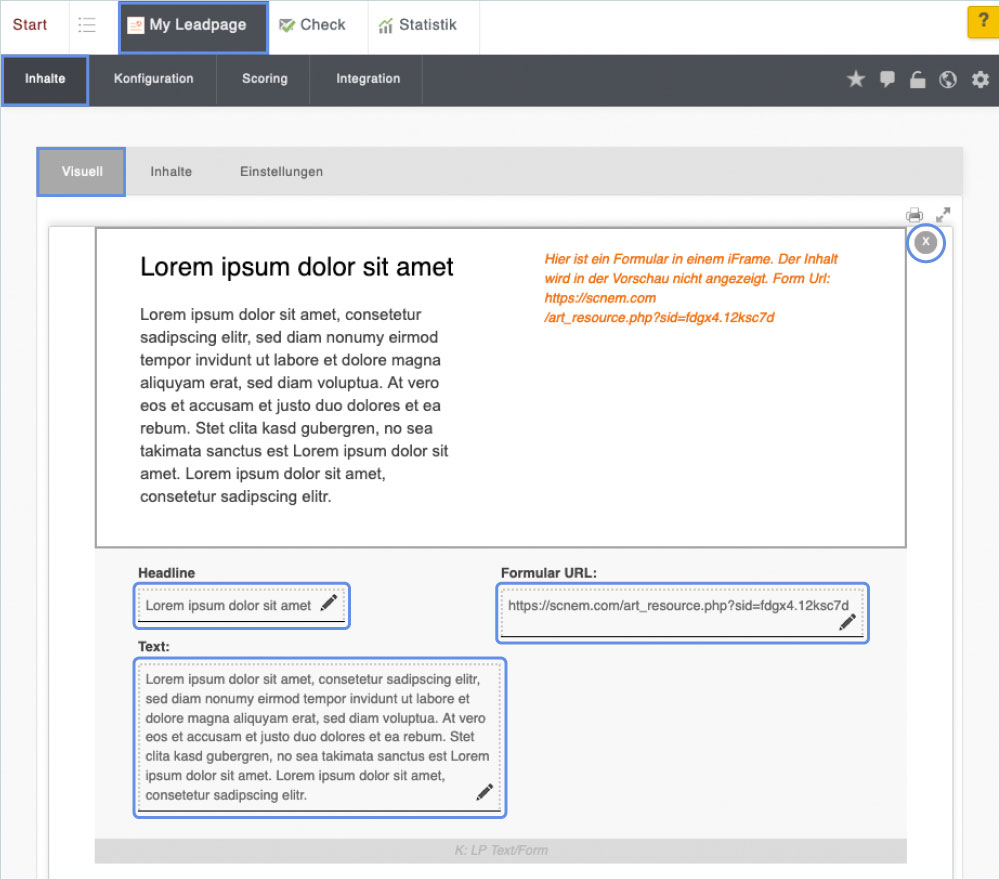Open the comments speech bubble icon
This screenshot has width=1000, height=880.
(x=887, y=79)
